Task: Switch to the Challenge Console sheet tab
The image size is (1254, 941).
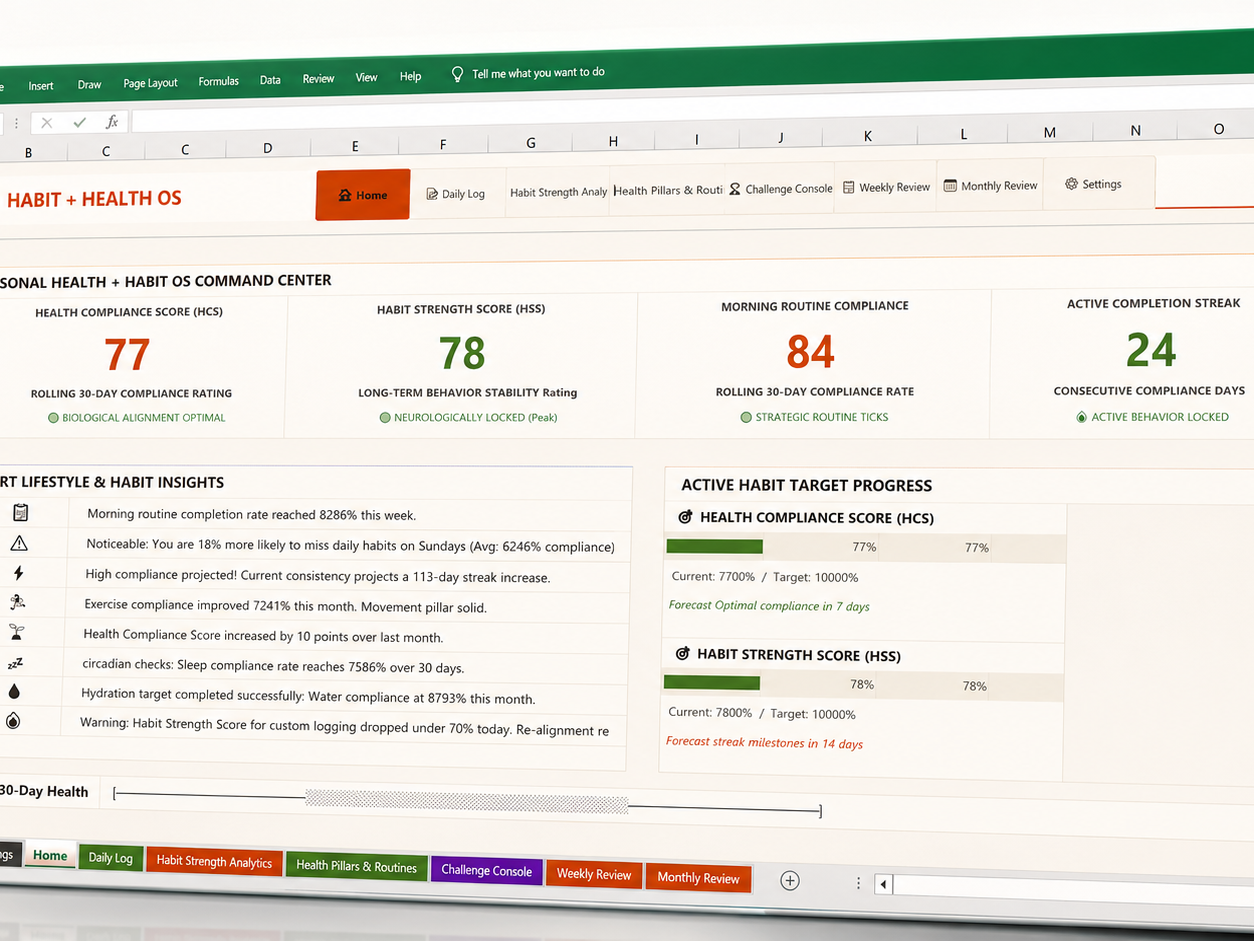Action: pyautogui.click(x=486, y=871)
